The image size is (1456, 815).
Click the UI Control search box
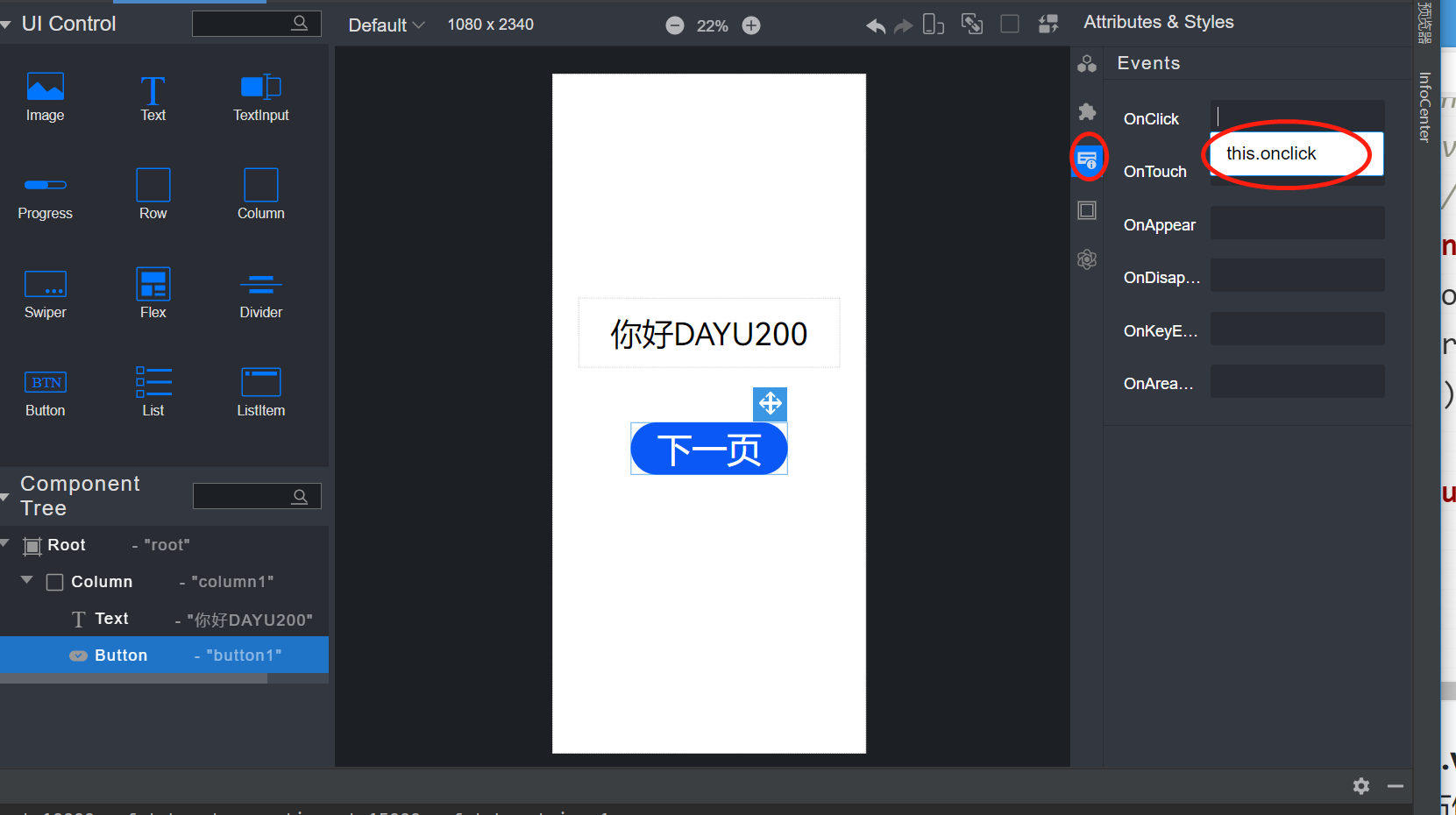(x=256, y=24)
